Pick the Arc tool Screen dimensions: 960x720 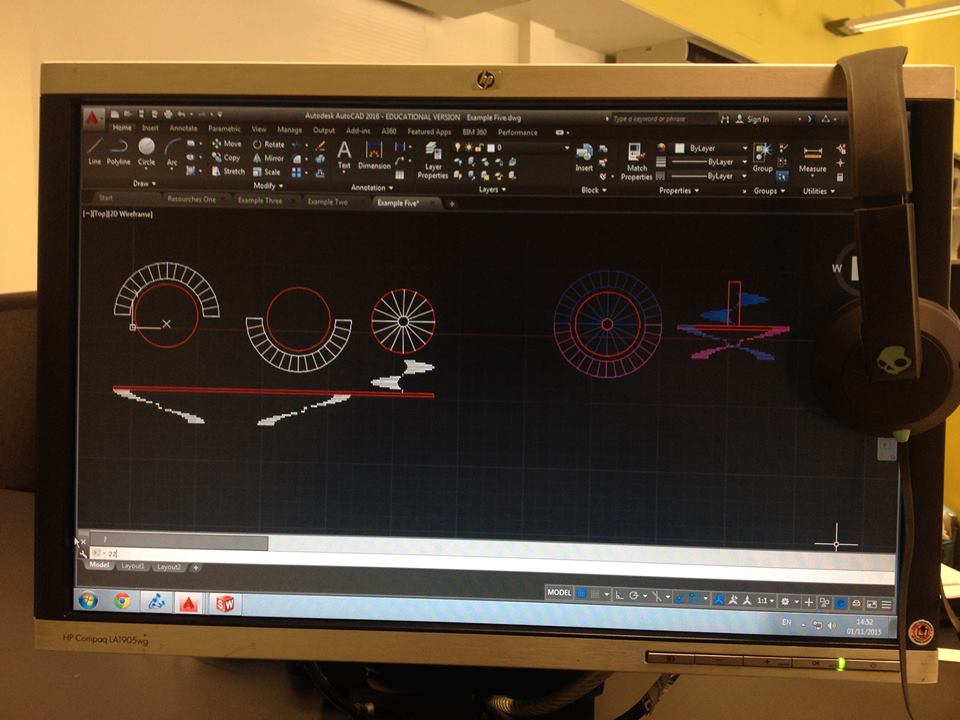click(172, 153)
